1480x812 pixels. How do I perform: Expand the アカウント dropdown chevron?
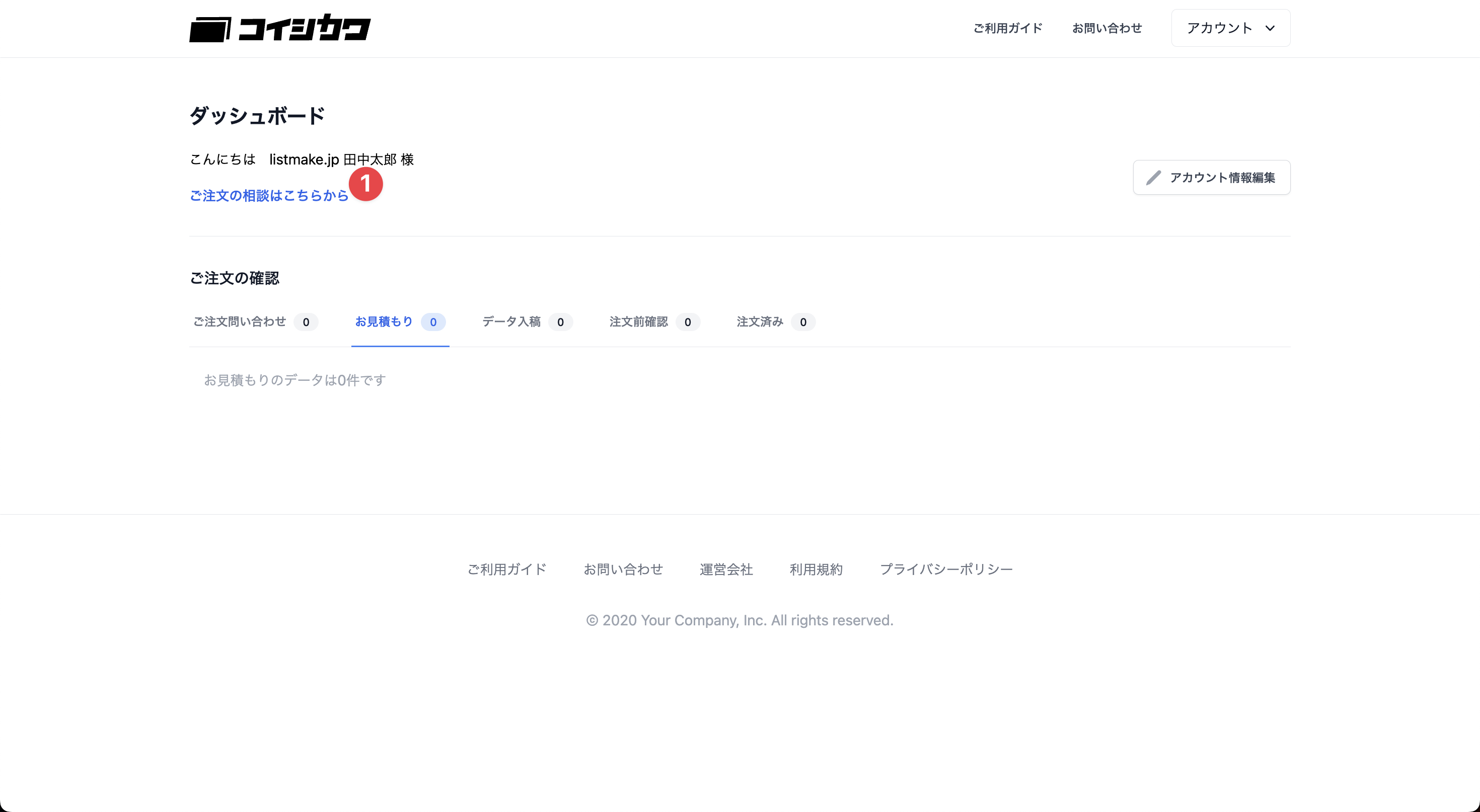[x=1270, y=28]
